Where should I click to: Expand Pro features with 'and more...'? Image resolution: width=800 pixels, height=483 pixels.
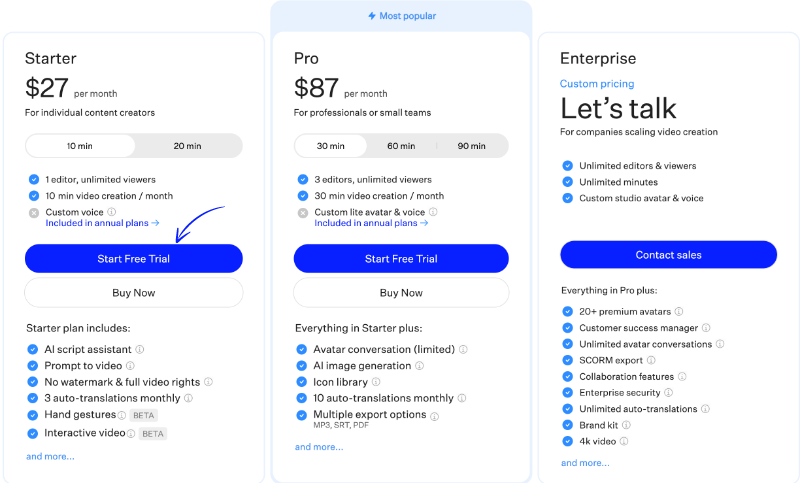tap(316, 447)
